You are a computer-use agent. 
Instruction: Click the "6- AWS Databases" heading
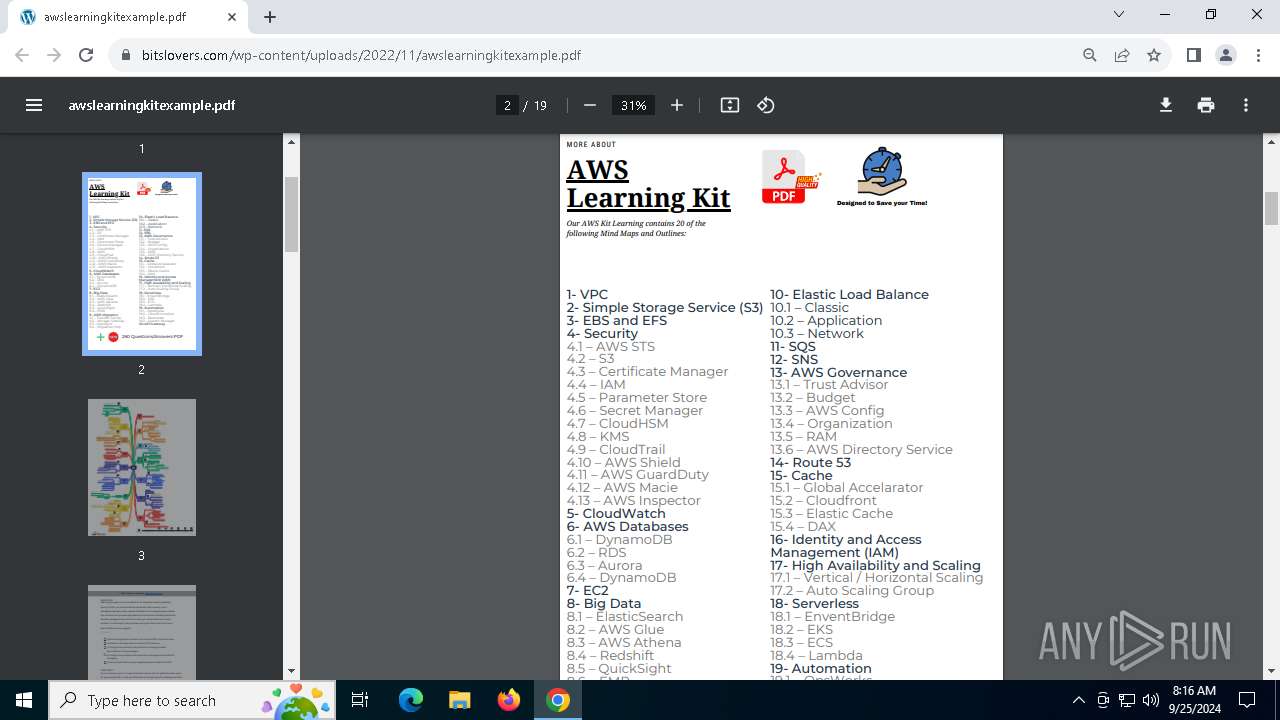[x=627, y=527]
